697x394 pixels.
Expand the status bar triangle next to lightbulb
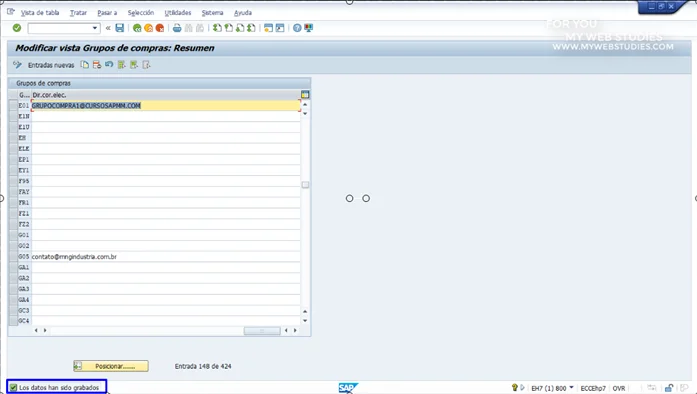pyautogui.click(x=522, y=387)
